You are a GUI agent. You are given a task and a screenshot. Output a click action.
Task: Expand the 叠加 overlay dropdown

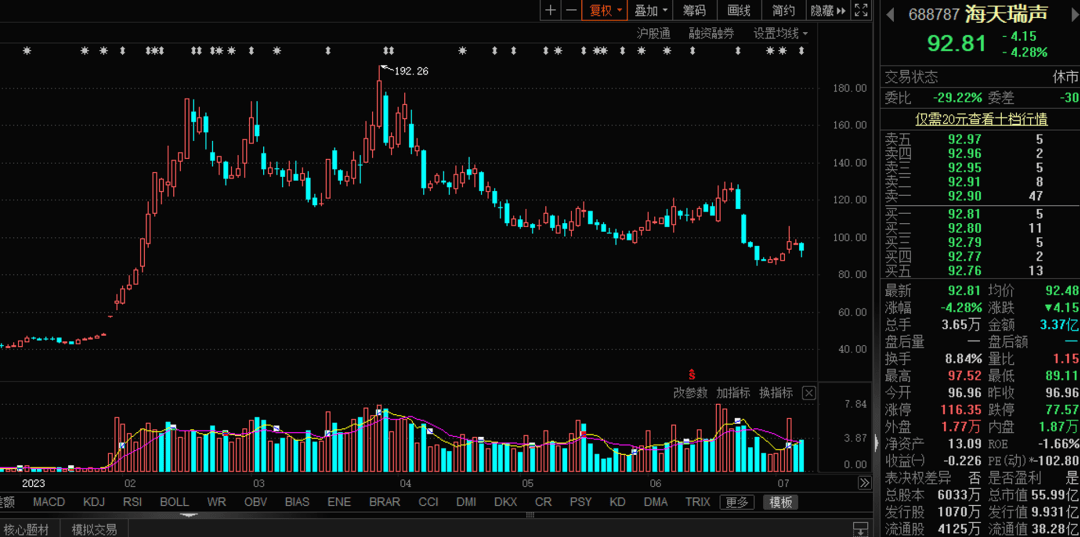pos(651,10)
